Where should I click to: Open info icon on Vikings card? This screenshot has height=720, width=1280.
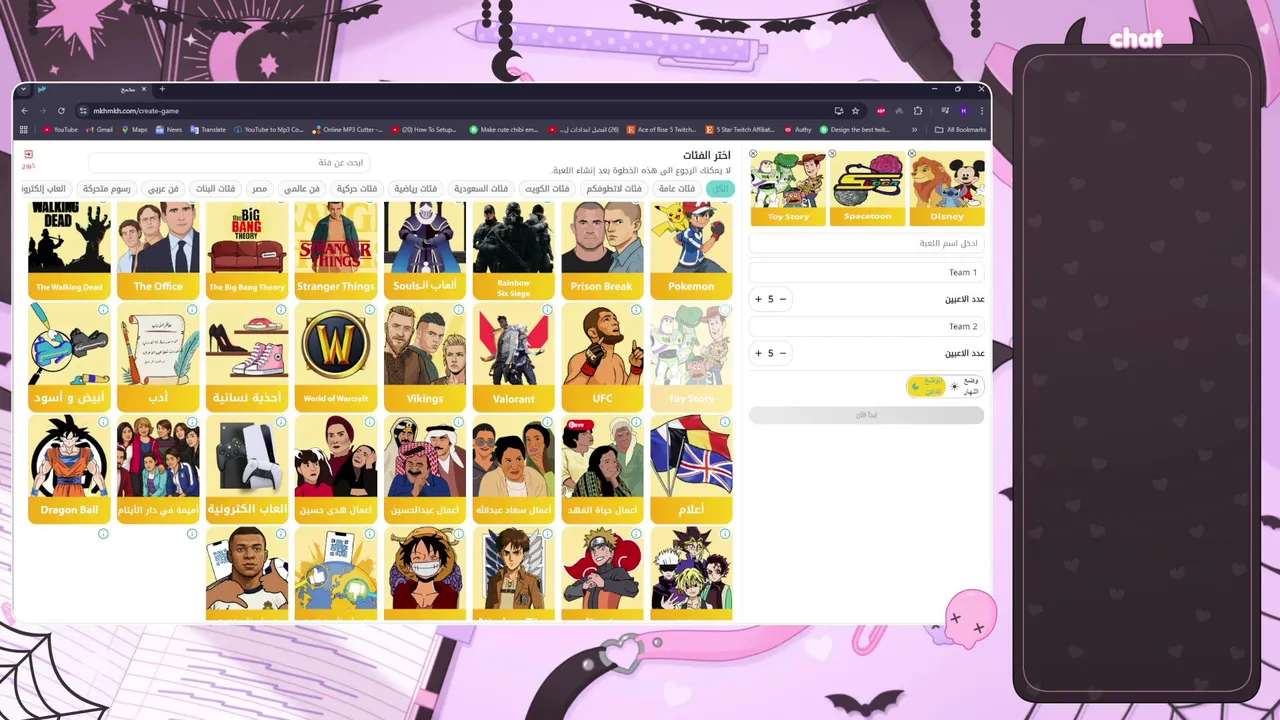click(x=459, y=310)
